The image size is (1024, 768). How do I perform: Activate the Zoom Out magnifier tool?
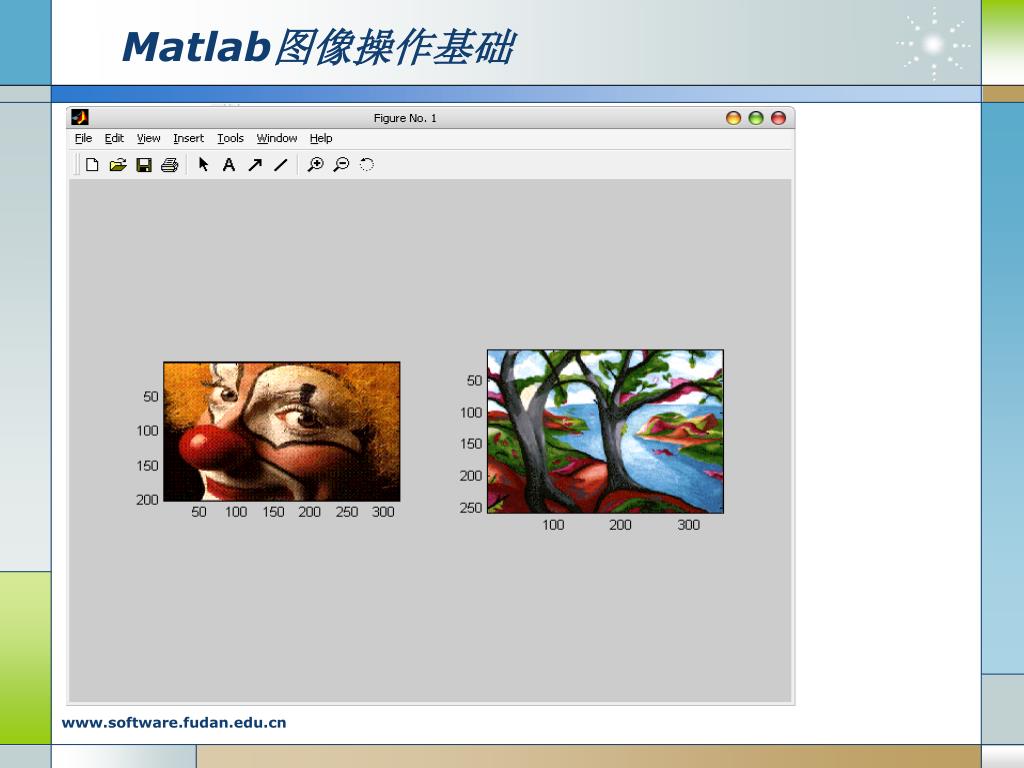point(341,165)
